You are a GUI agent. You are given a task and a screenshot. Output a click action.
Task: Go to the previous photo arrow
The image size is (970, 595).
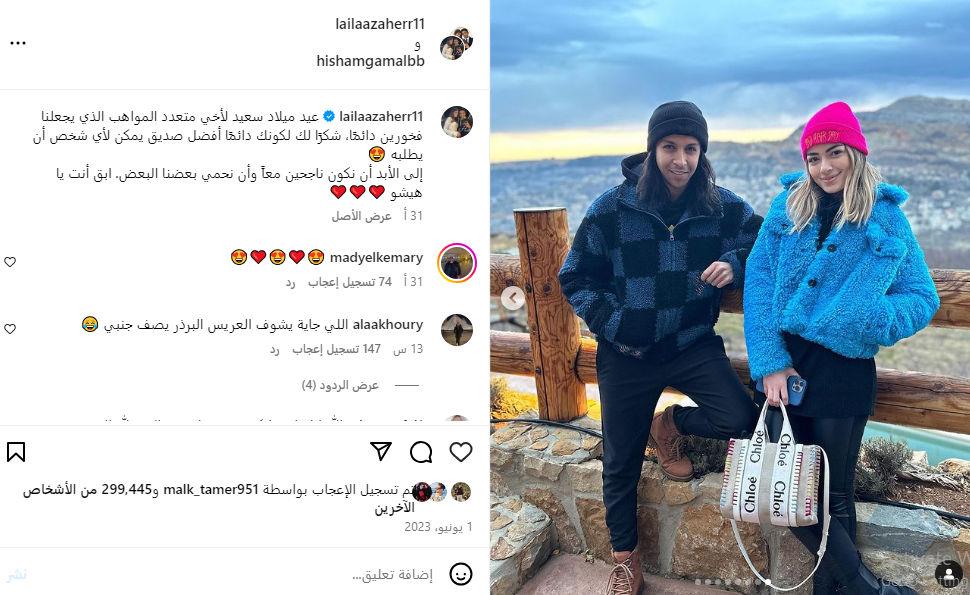pos(513,298)
